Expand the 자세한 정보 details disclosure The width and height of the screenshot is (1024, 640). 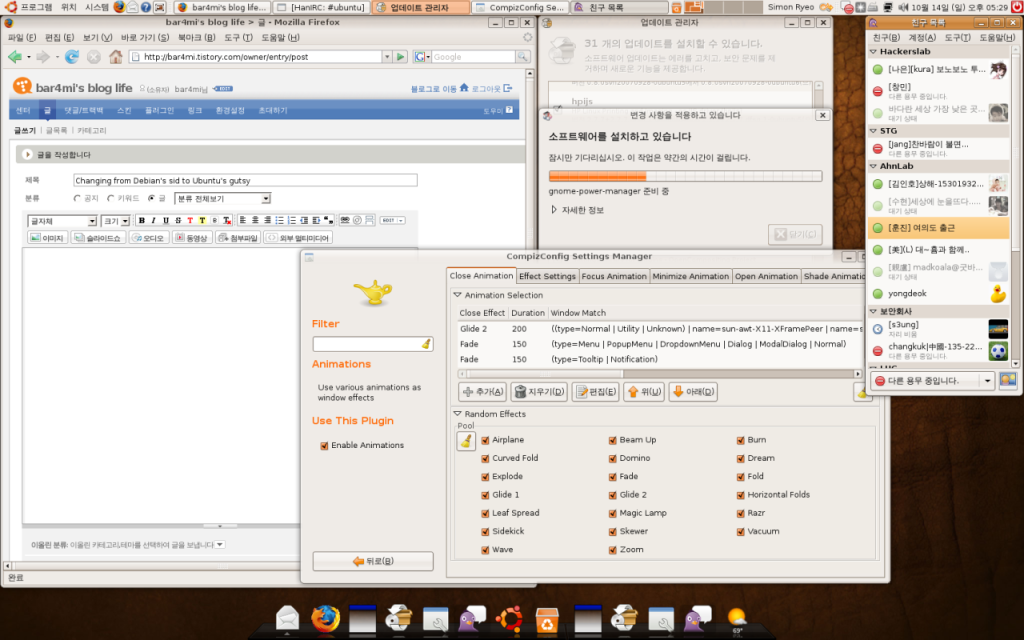555,210
